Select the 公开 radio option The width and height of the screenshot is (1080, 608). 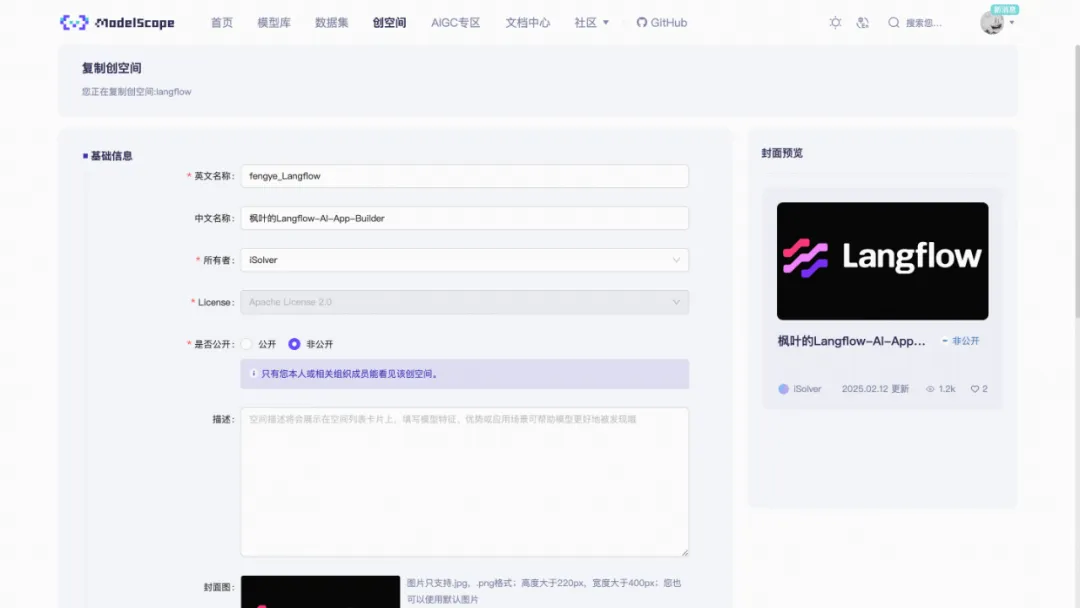click(246, 344)
